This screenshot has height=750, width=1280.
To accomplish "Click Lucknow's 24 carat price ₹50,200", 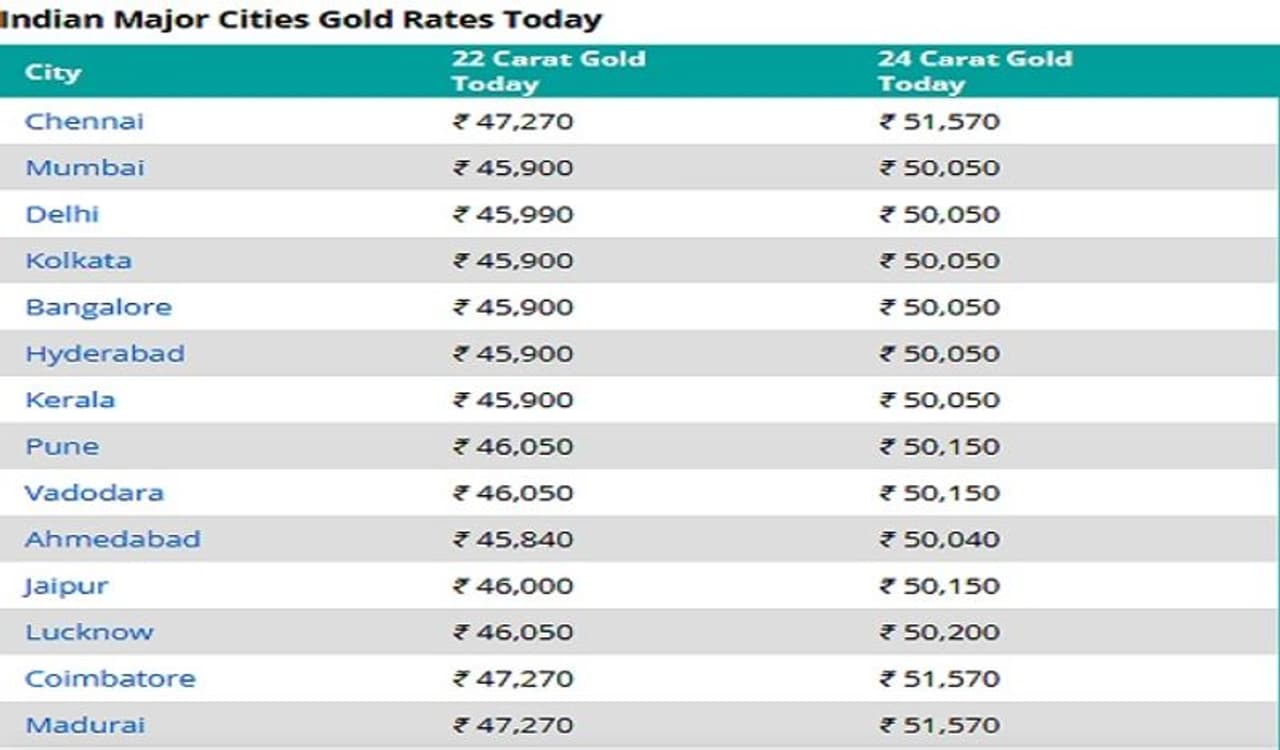I will tap(939, 632).
